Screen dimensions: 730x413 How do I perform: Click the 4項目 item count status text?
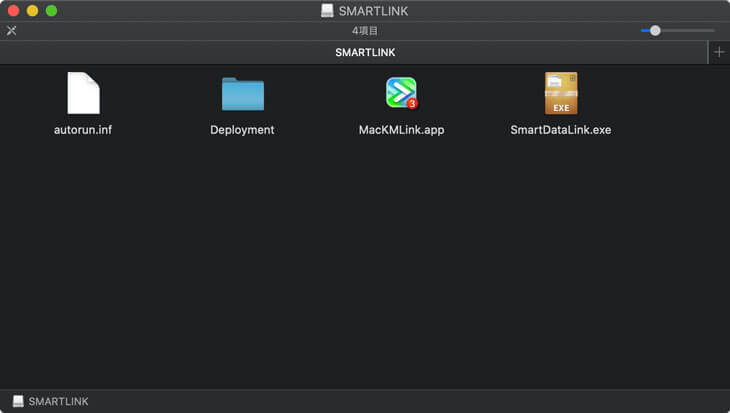(364, 31)
